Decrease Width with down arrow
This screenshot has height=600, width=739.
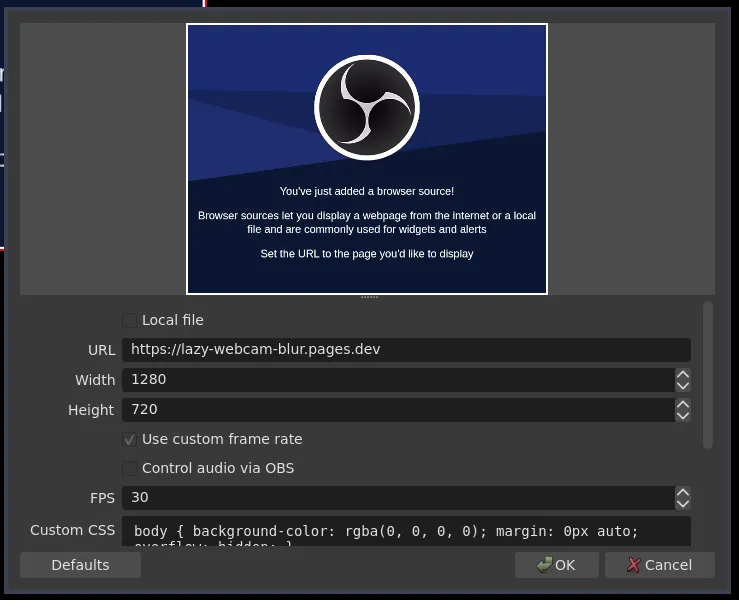[x=683, y=386]
